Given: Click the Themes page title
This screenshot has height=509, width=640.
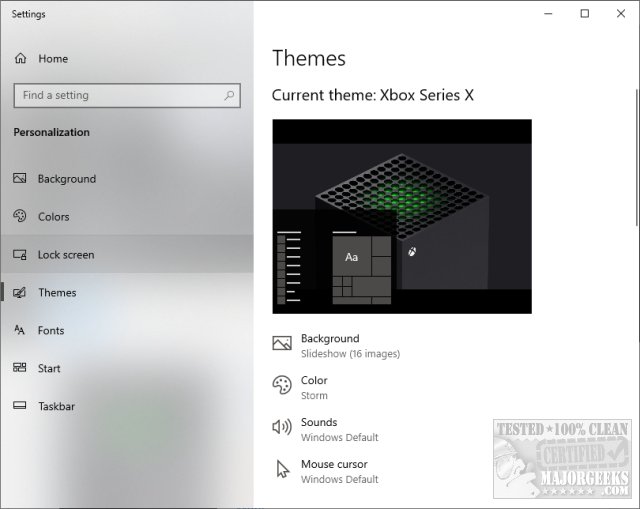Looking at the screenshot, I should click(309, 58).
